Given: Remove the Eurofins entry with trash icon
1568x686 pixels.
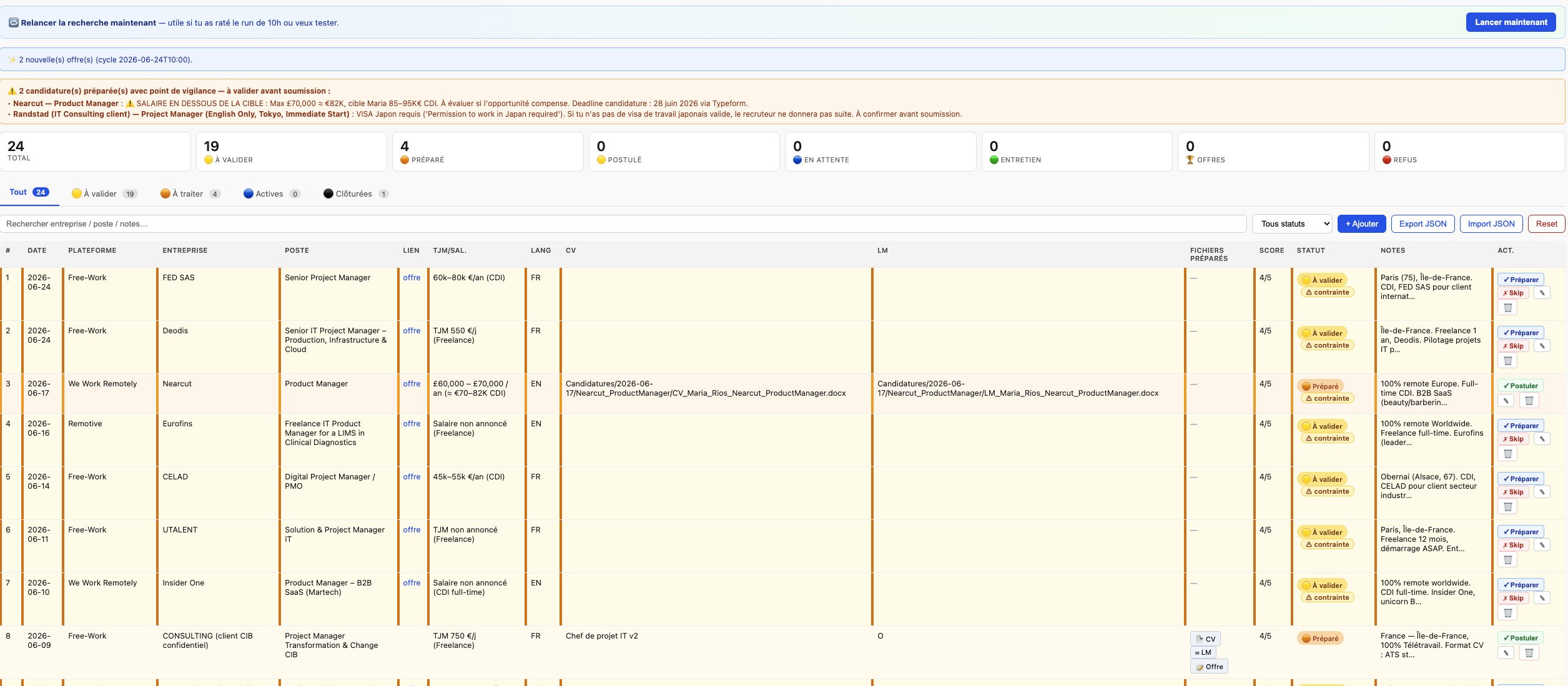Looking at the screenshot, I should coord(1507,454).
